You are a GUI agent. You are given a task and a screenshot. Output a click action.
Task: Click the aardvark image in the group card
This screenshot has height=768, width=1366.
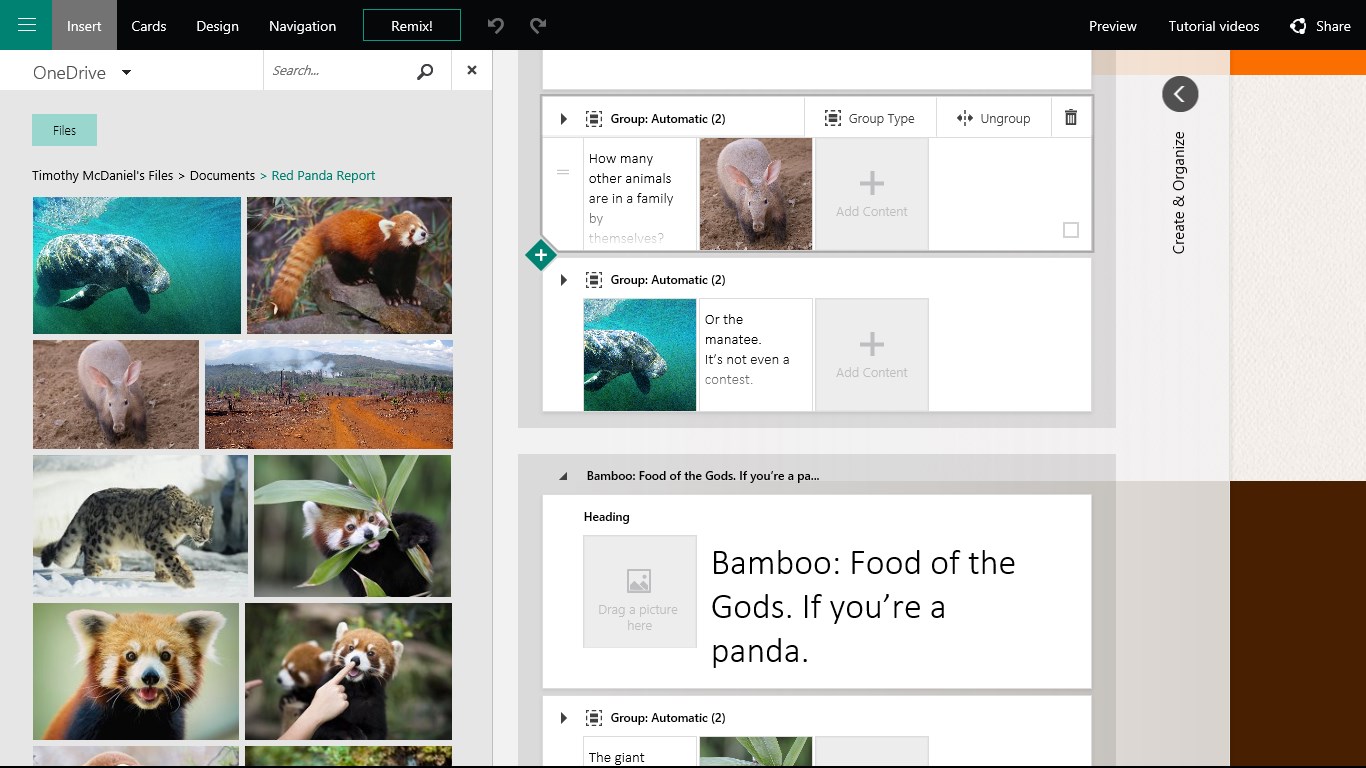(756, 194)
